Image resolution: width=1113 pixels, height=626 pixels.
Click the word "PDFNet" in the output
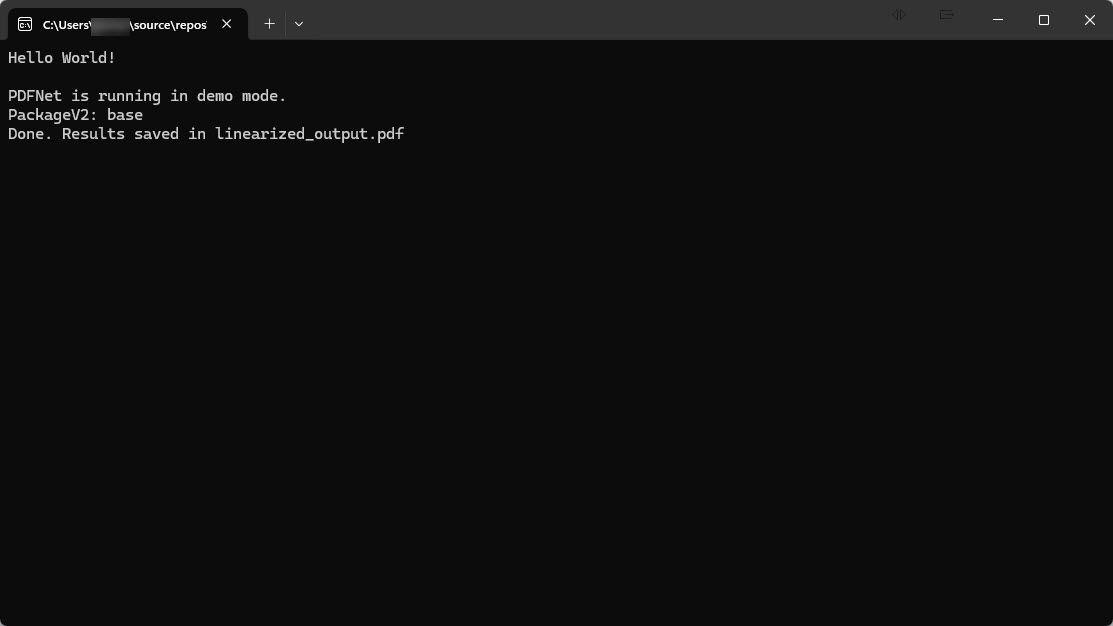pyautogui.click(x=35, y=96)
